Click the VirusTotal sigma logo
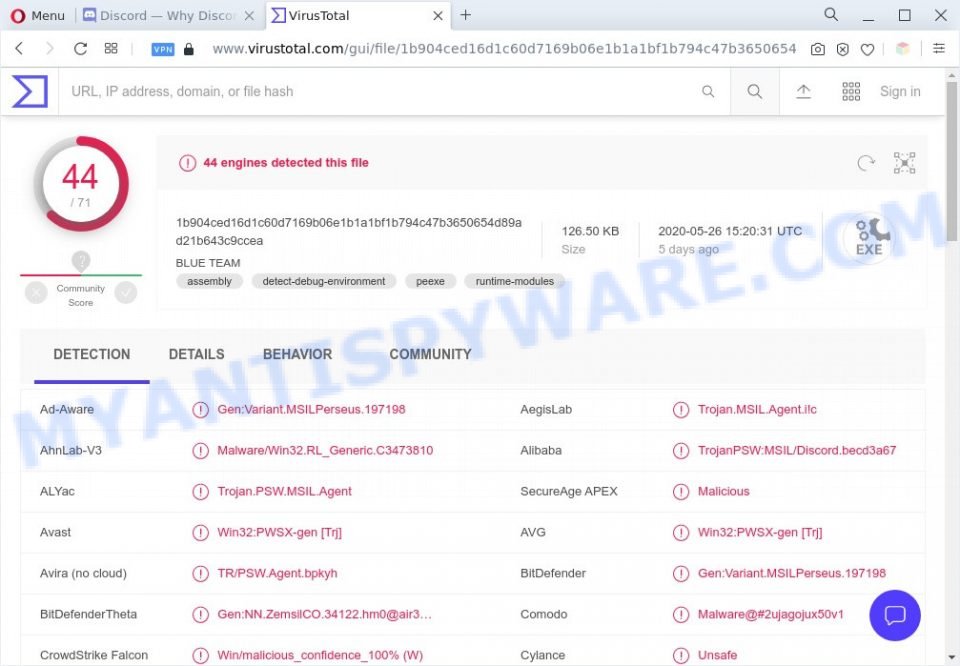Image resolution: width=960 pixels, height=666 pixels. 30,91
